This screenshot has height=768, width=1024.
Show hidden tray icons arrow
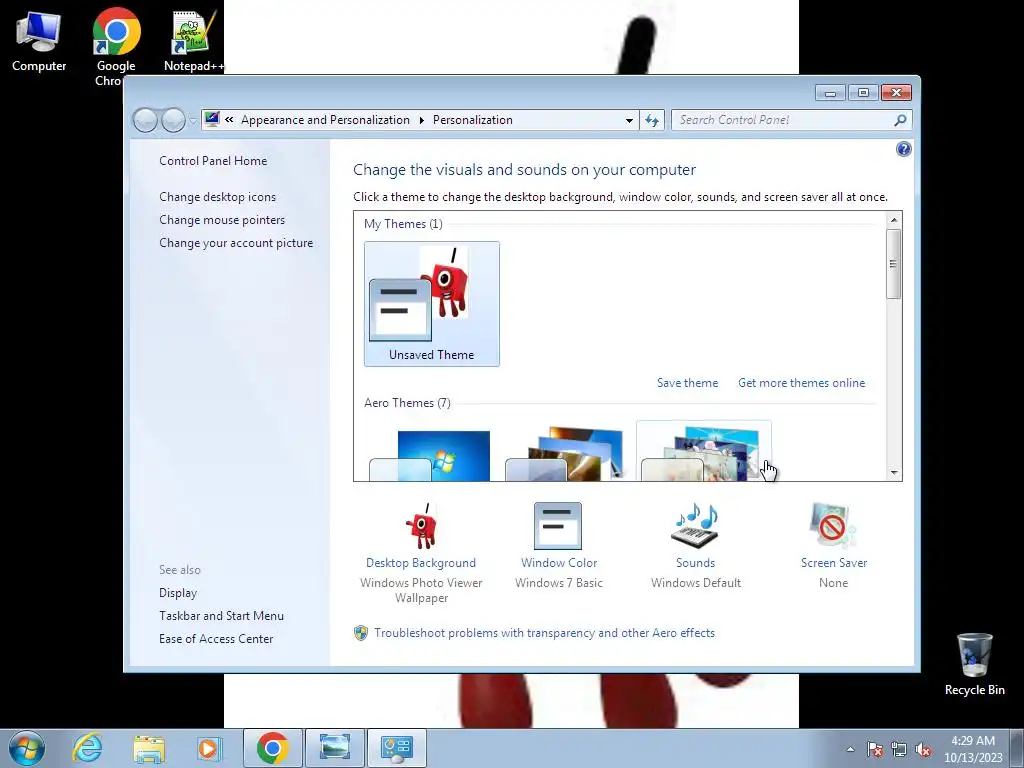click(850, 749)
